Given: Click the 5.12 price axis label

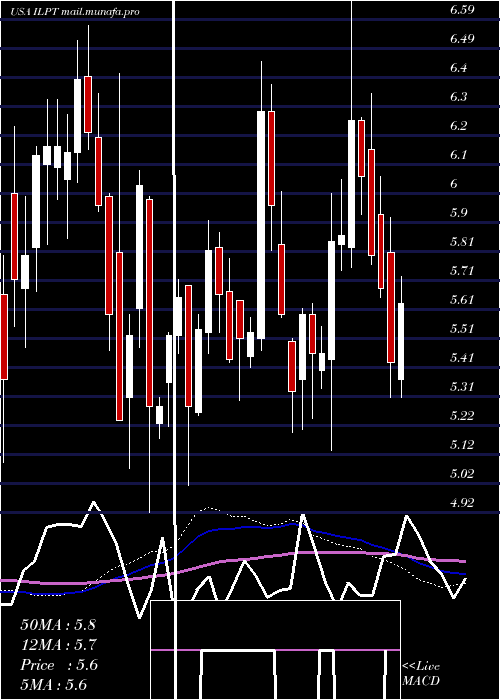Looking at the screenshot, I should [462, 445].
